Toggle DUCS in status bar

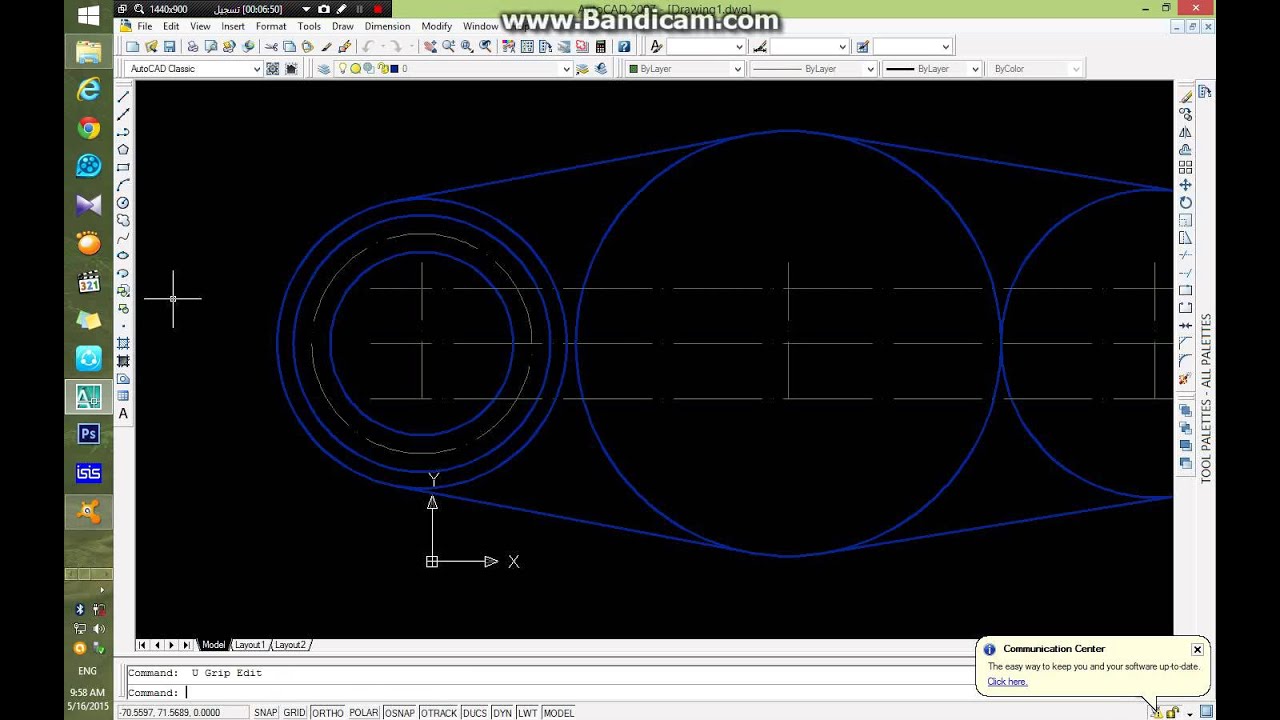(474, 713)
